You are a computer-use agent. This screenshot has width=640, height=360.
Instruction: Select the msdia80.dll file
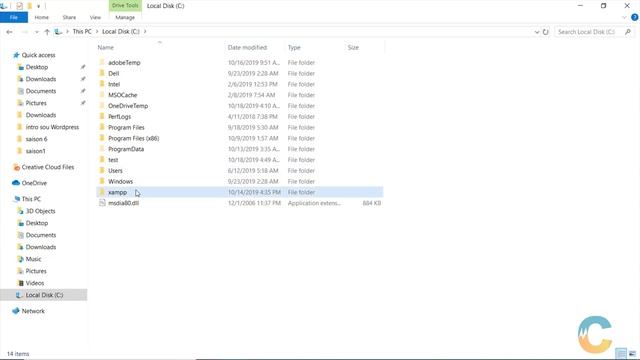[123, 203]
